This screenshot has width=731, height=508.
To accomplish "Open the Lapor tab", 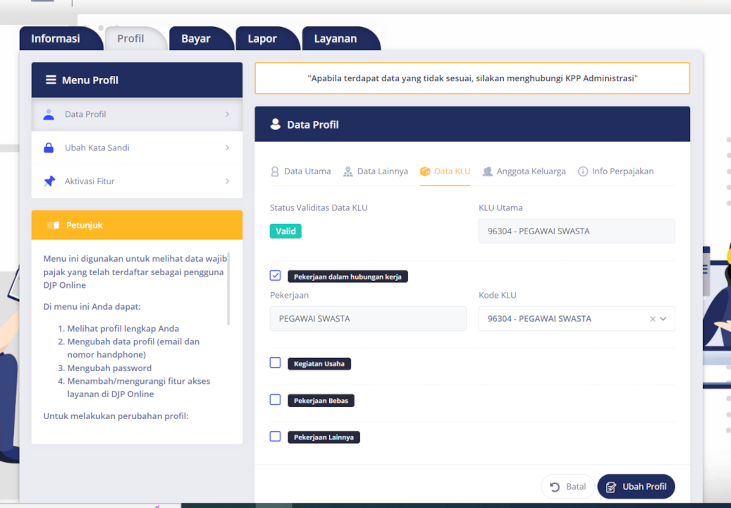I will click(262, 39).
